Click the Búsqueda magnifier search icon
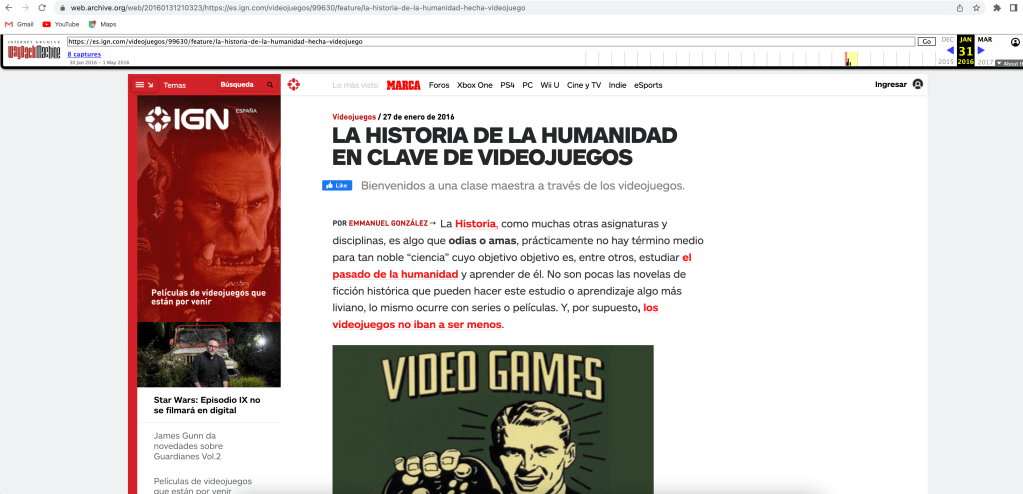 coord(264,85)
